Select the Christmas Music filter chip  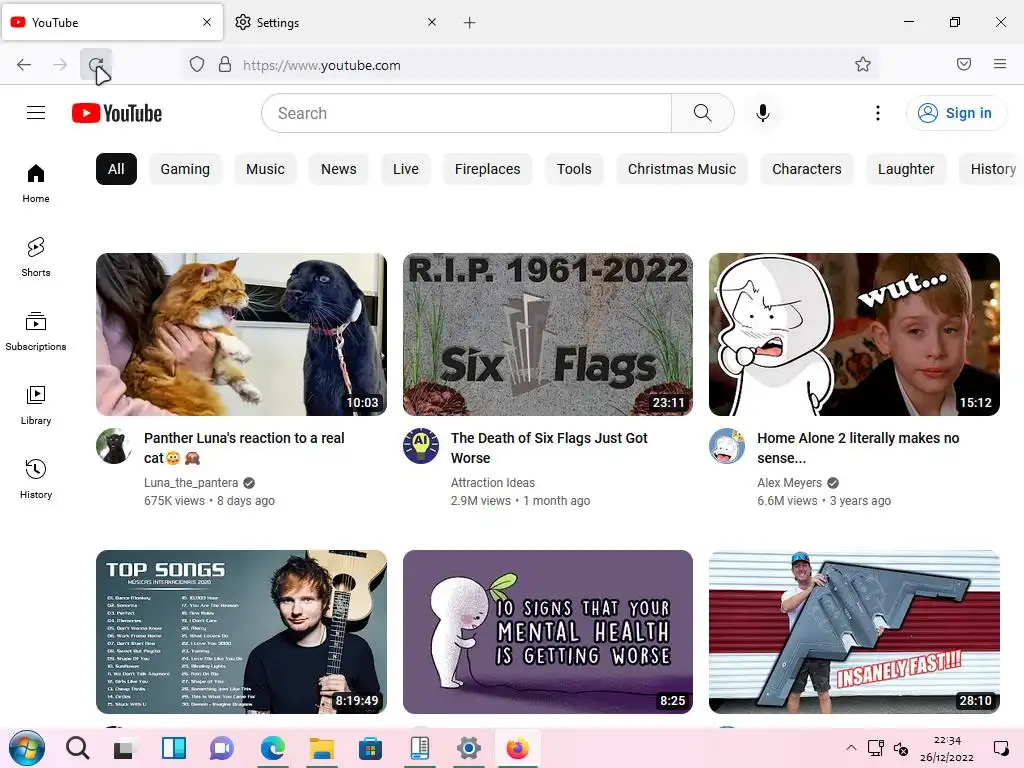[x=682, y=169]
